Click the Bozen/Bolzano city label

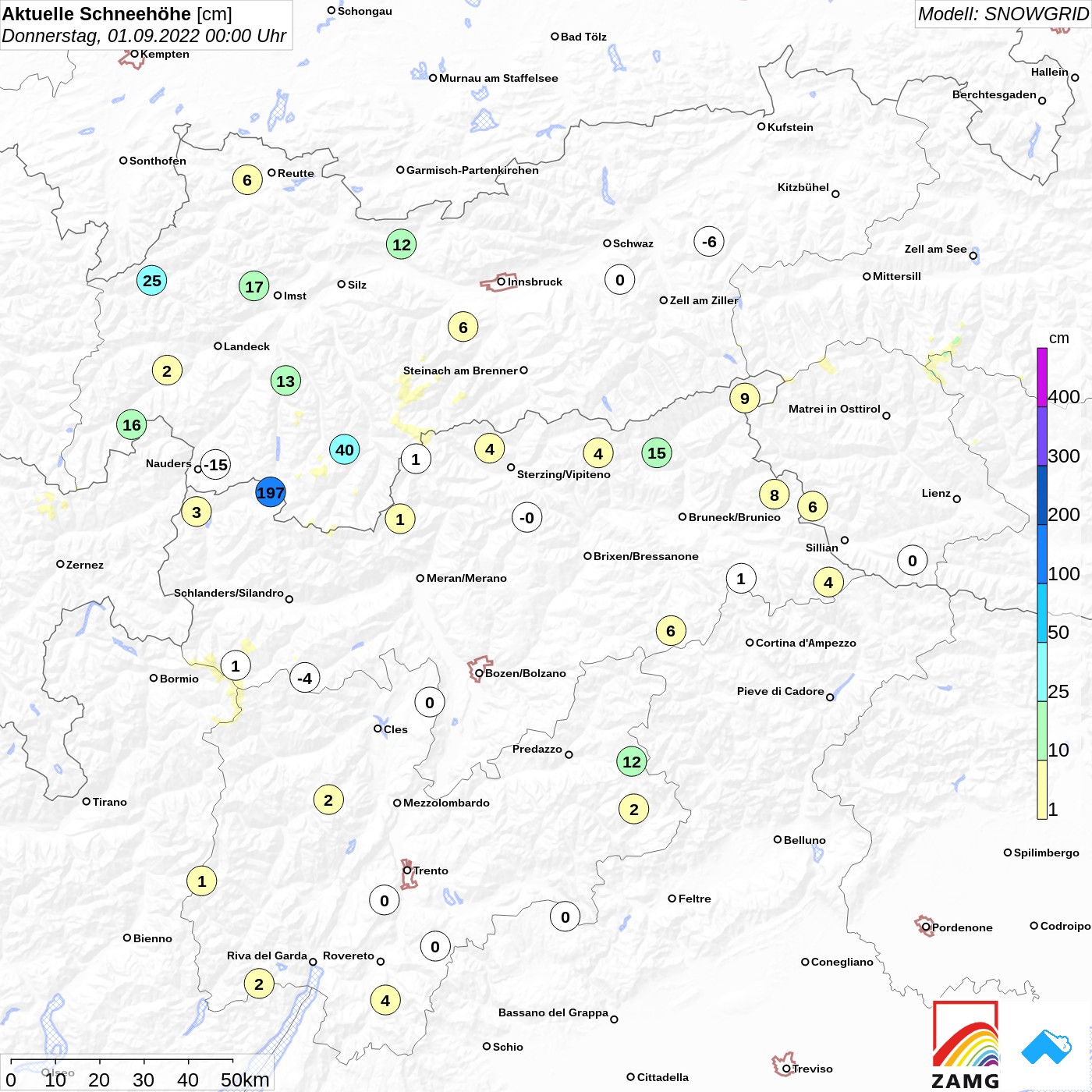coord(526,673)
